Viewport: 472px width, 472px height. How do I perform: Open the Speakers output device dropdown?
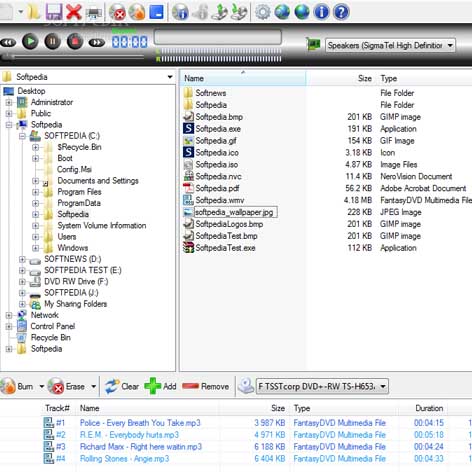pos(450,45)
